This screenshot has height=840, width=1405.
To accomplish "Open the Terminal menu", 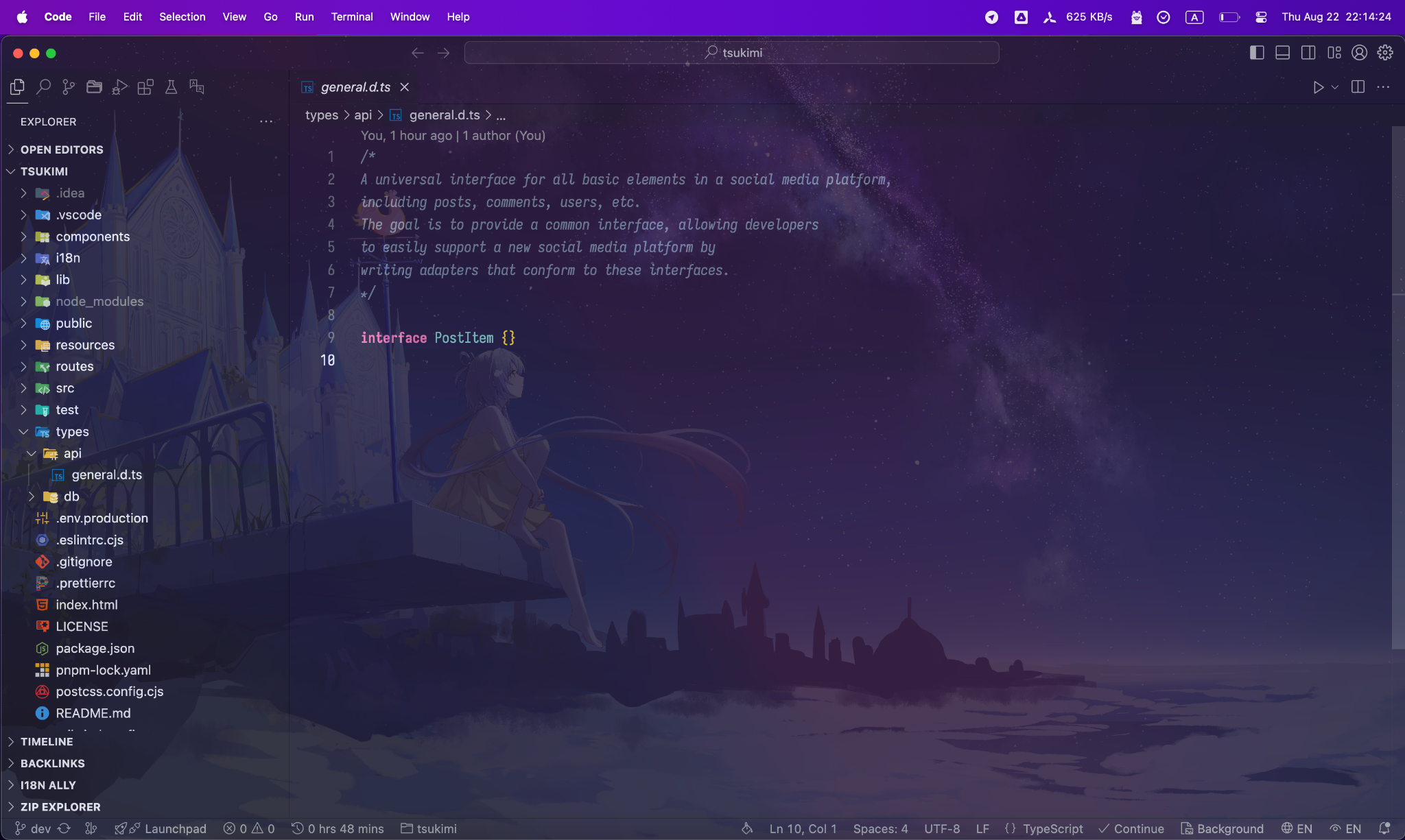I will pyautogui.click(x=352, y=16).
